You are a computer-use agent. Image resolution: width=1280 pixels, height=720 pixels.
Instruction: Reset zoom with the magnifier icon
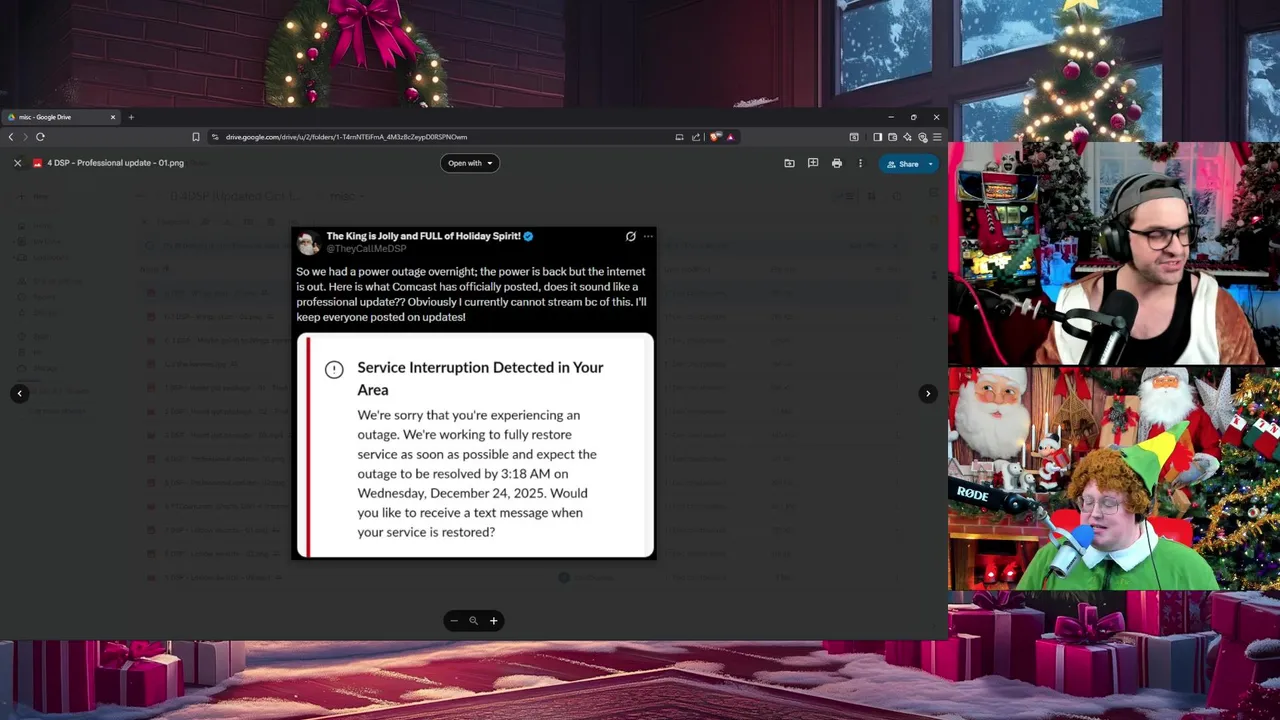tap(474, 621)
